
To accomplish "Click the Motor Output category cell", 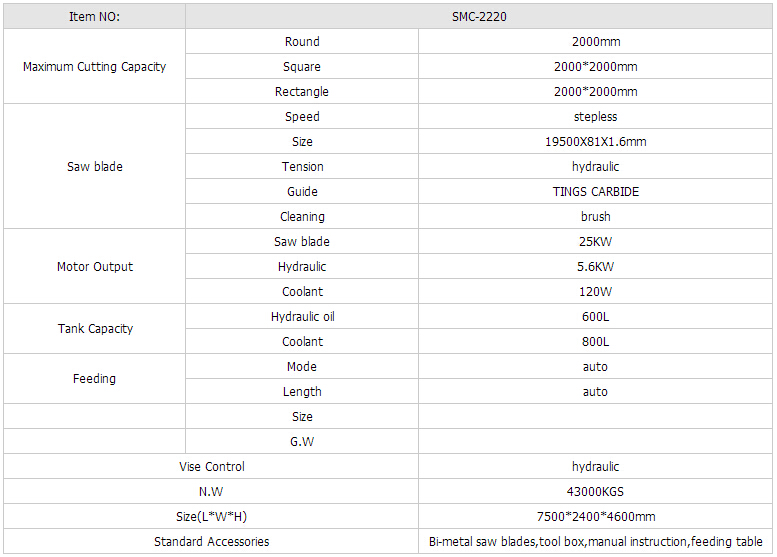I will 94,267.
